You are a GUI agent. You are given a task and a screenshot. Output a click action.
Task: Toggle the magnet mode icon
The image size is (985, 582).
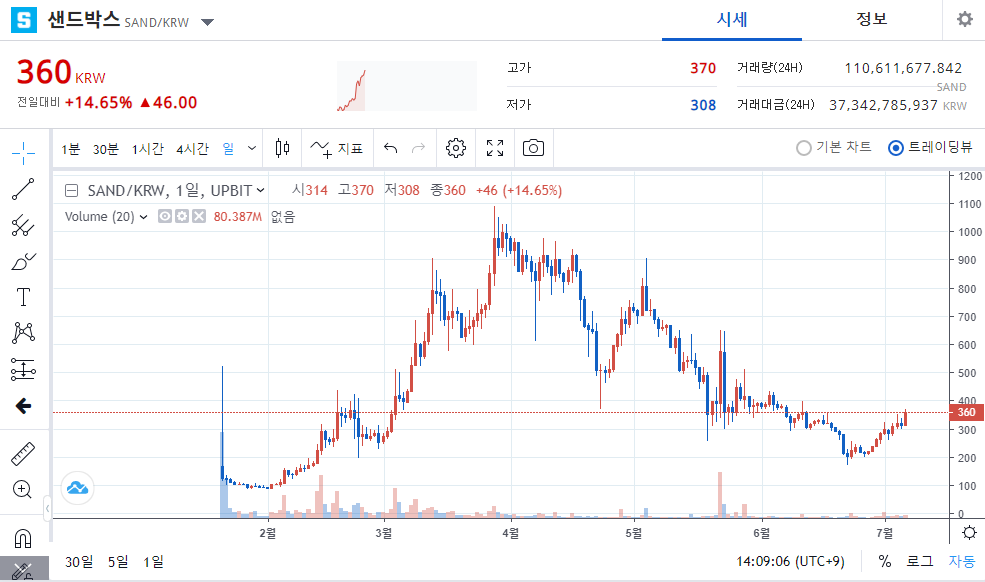point(23,539)
